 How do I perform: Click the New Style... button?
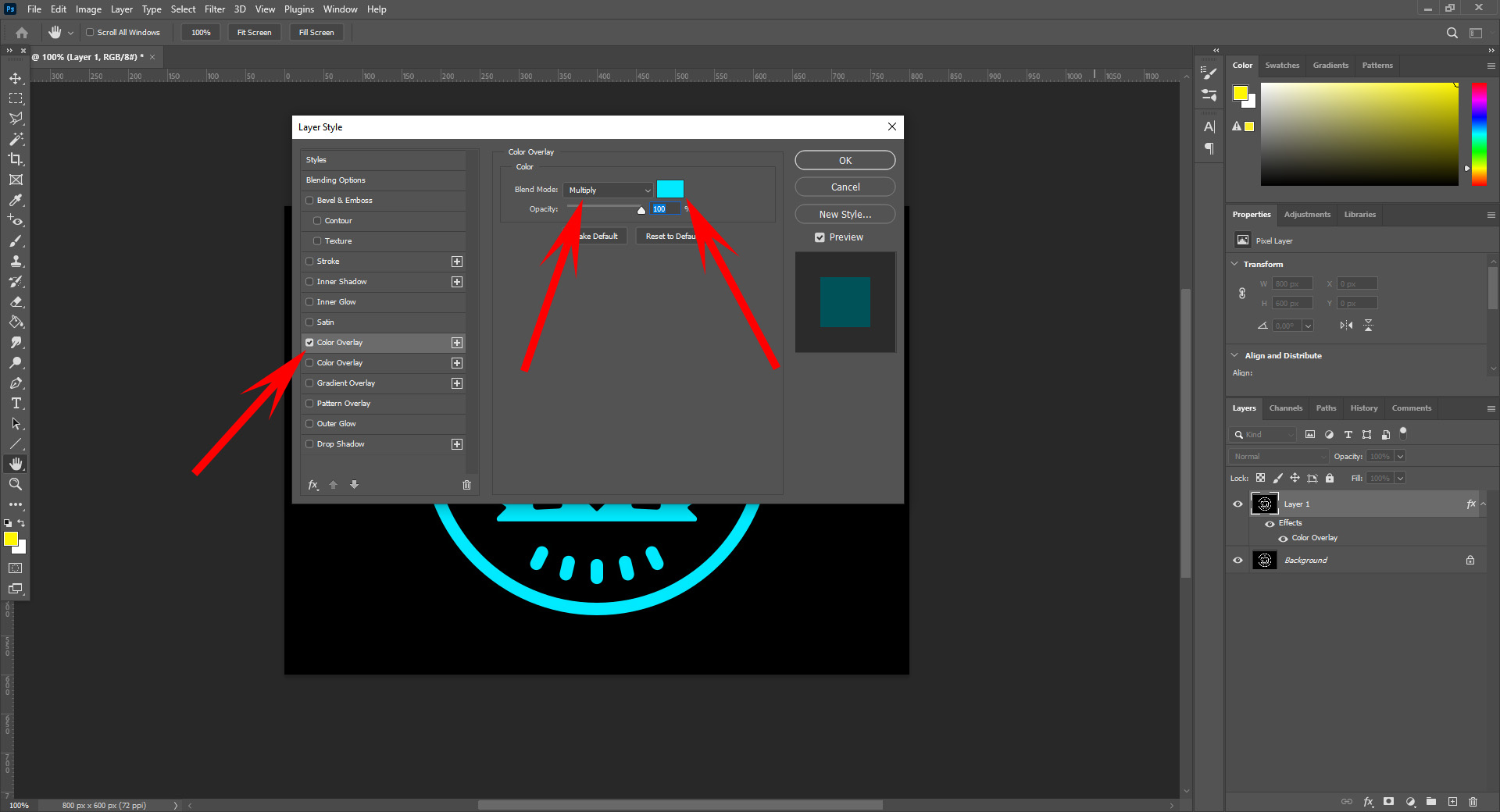point(845,214)
